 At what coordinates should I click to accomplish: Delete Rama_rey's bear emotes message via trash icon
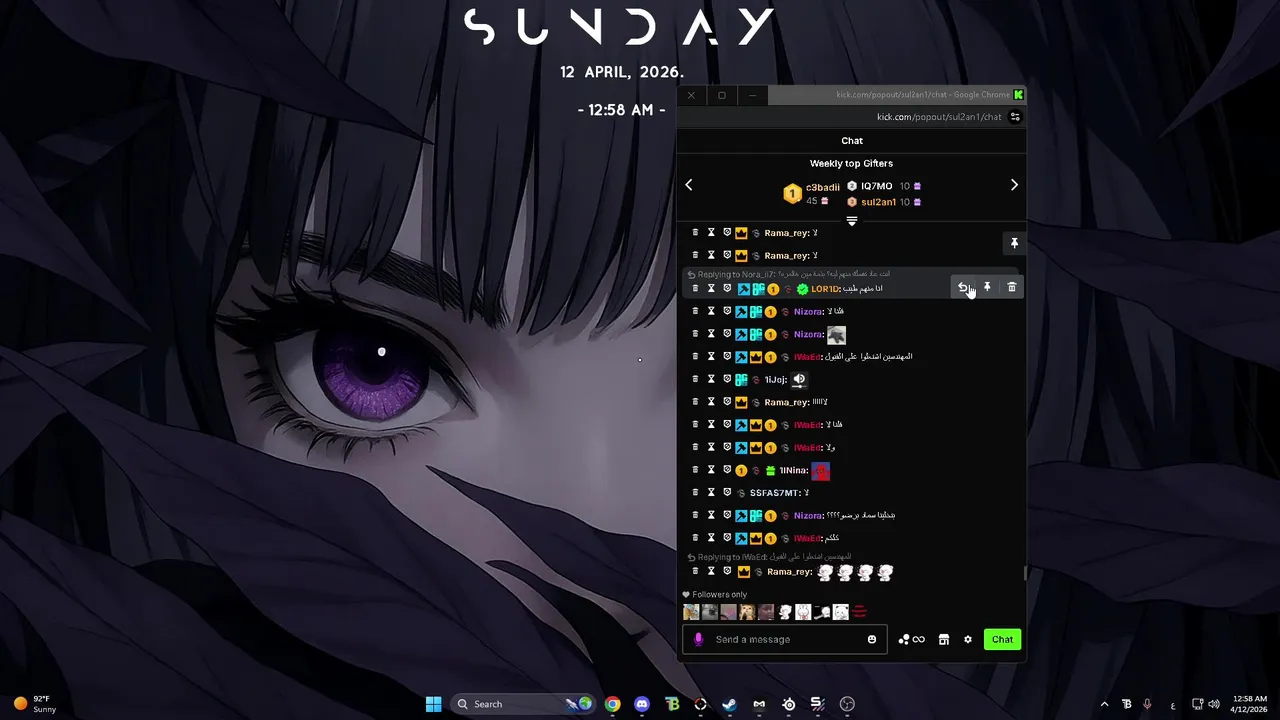point(695,571)
